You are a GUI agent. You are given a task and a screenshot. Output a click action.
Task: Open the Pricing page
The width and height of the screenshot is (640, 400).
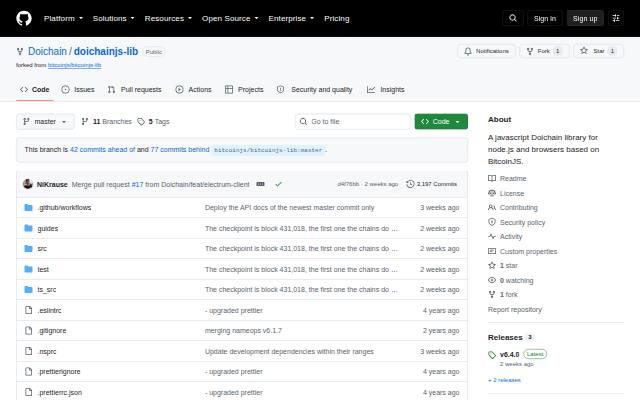tap(337, 18)
